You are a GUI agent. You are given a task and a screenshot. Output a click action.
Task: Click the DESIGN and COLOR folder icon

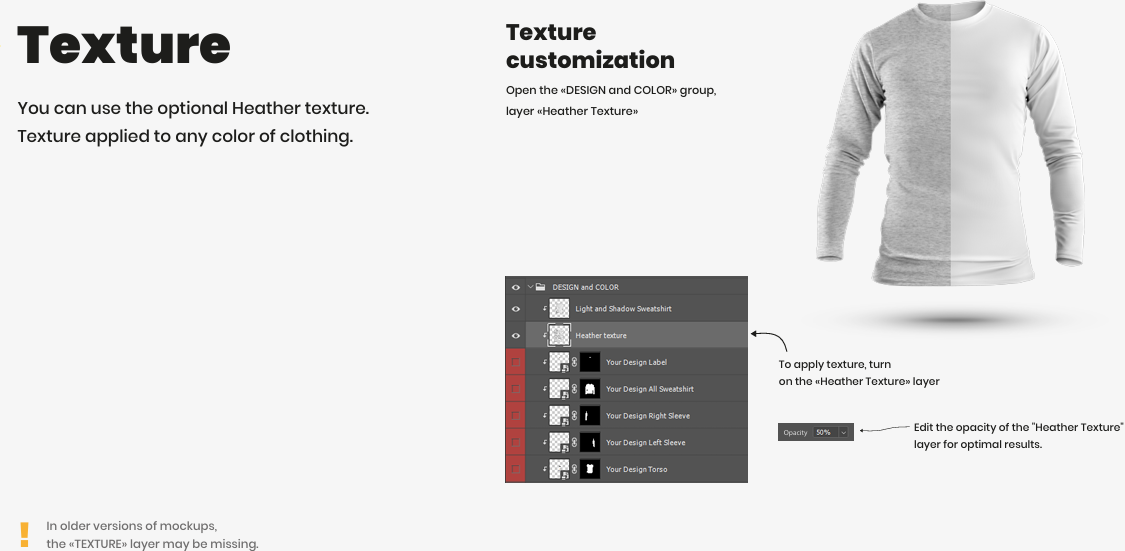pyautogui.click(x=540, y=287)
